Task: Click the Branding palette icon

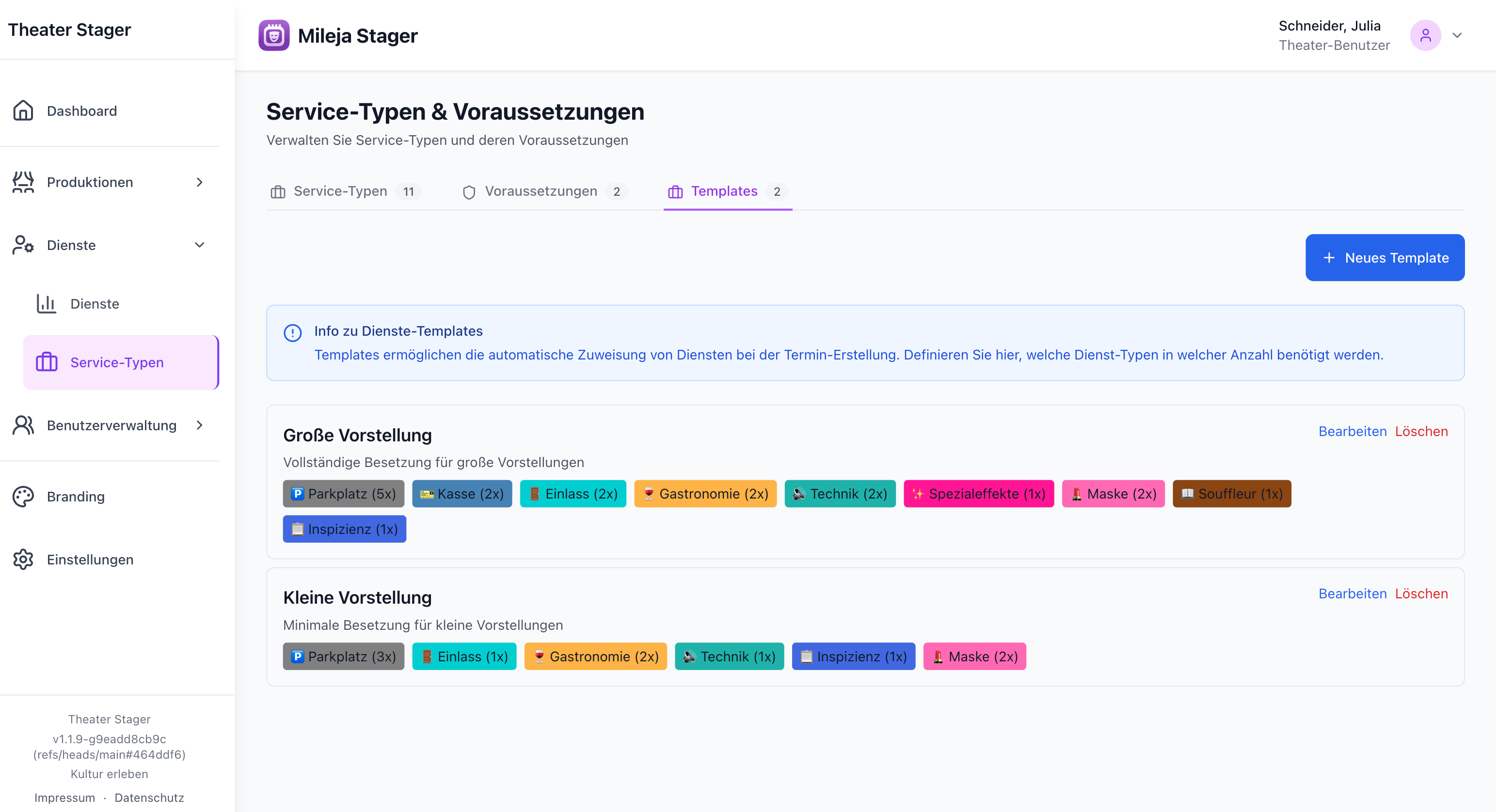Action: pos(23,496)
